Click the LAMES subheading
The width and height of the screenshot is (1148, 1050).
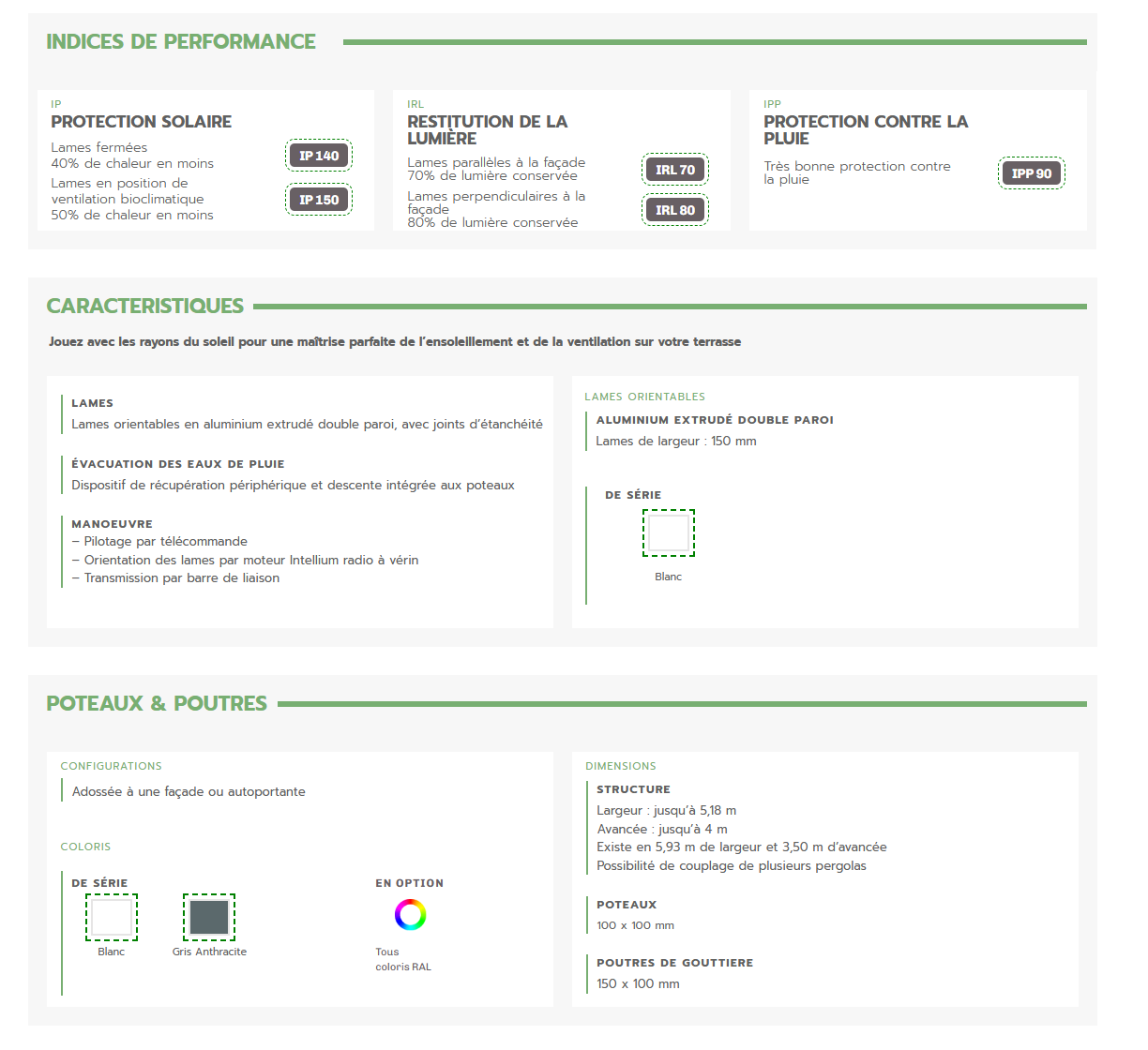(x=92, y=403)
